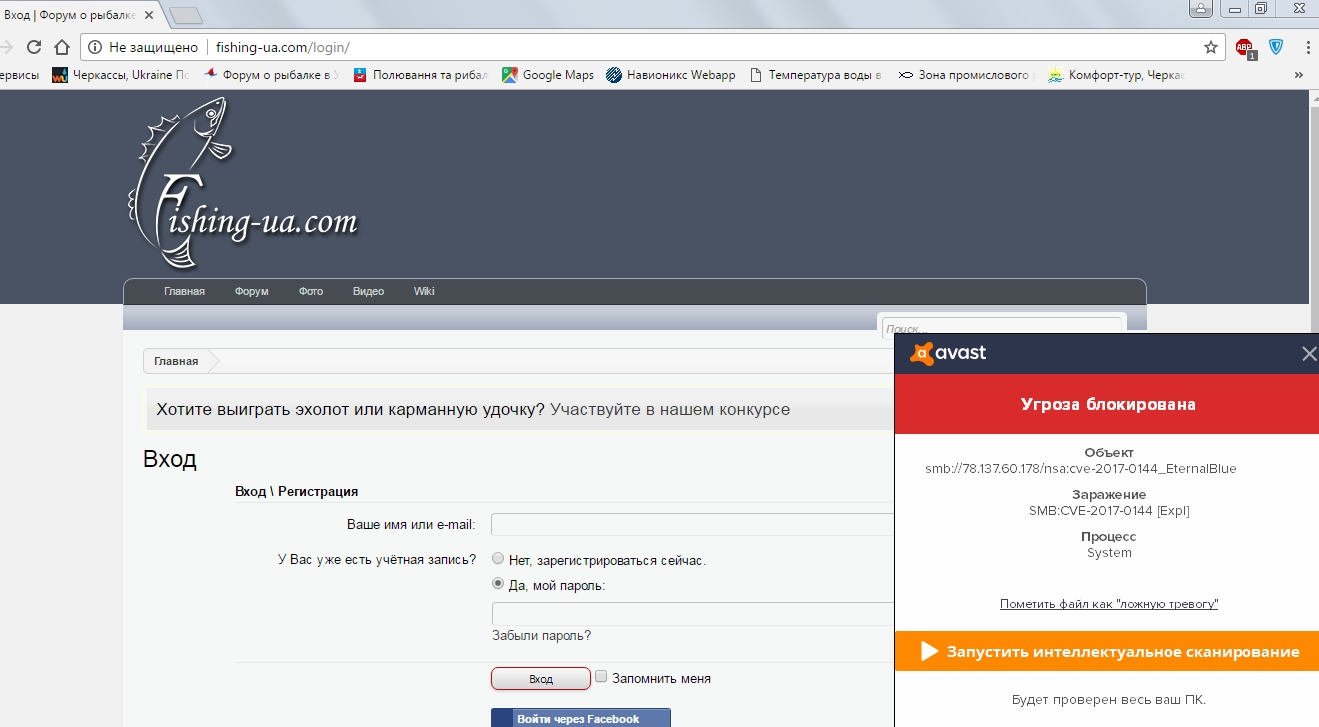Open the Chrome three-dot menu
This screenshot has width=1319, height=727.
click(x=1308, y=47)
